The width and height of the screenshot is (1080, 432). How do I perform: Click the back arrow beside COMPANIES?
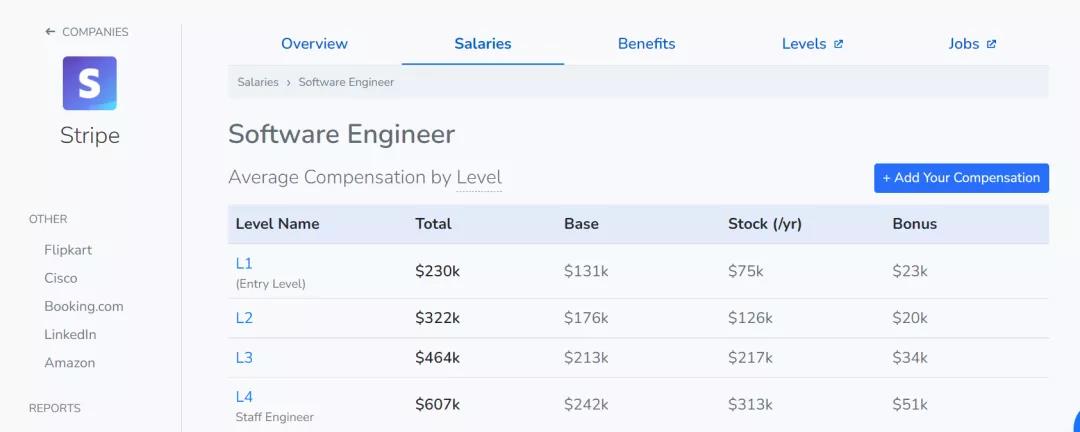(x=50, y=32)
